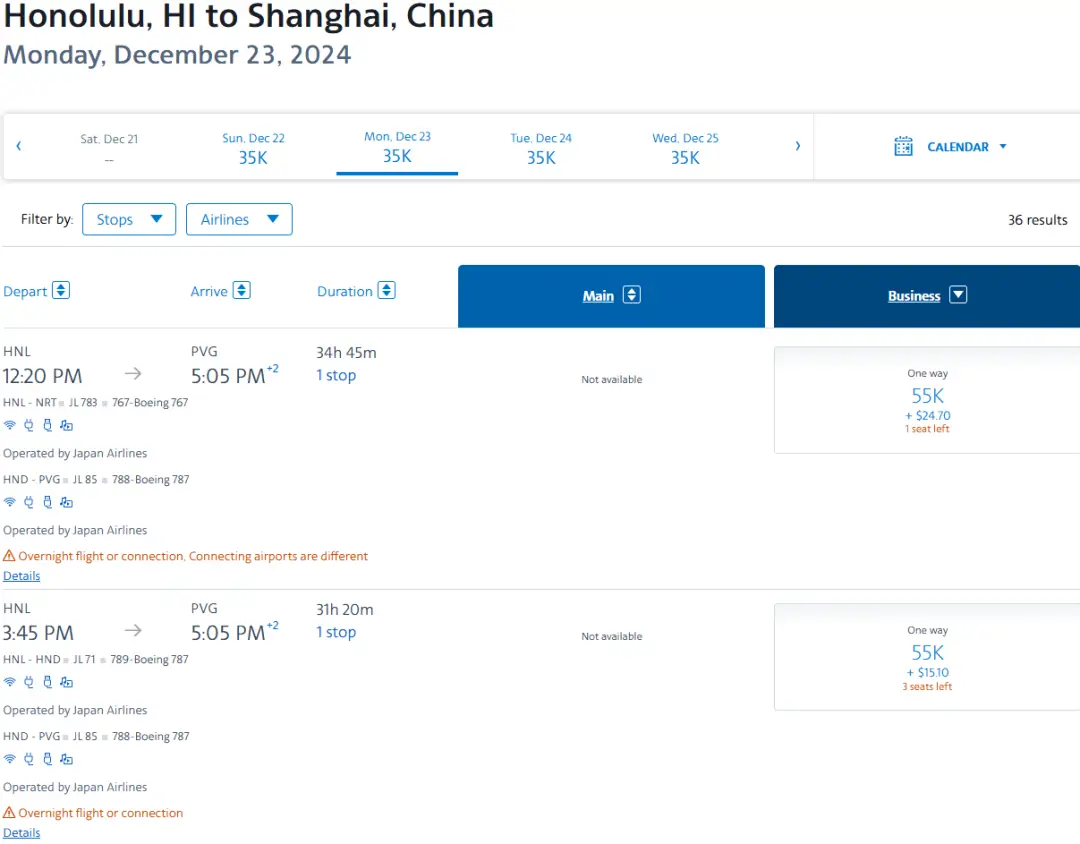Toggle the sort by Depart time control
Image resolution: width=1080 pixels, height=844 pixels.
click(61, 291)
